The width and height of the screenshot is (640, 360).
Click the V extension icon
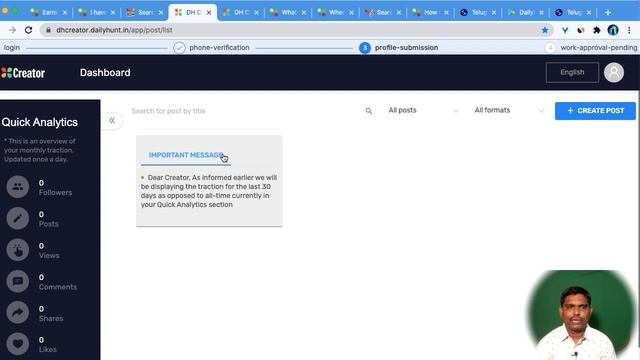(565, 30)
